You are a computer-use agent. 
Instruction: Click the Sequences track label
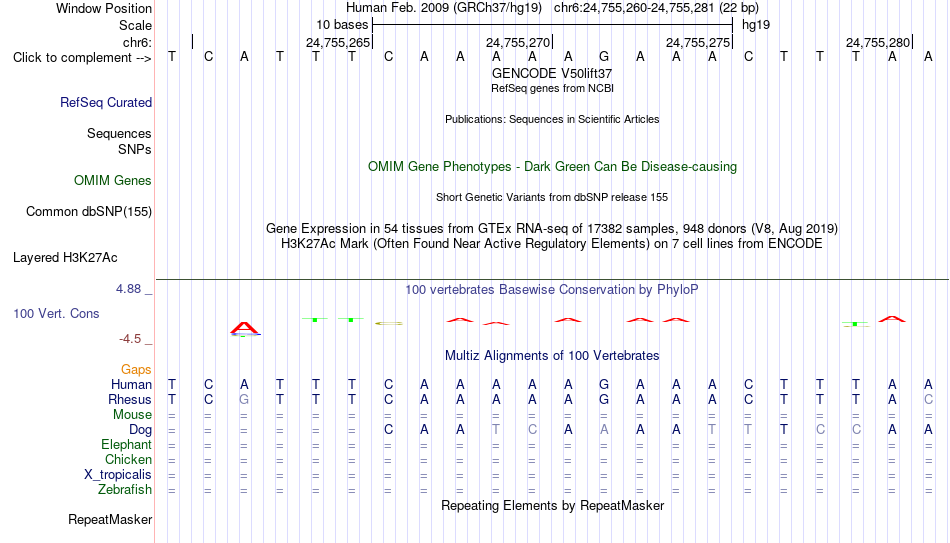(119, 133)
